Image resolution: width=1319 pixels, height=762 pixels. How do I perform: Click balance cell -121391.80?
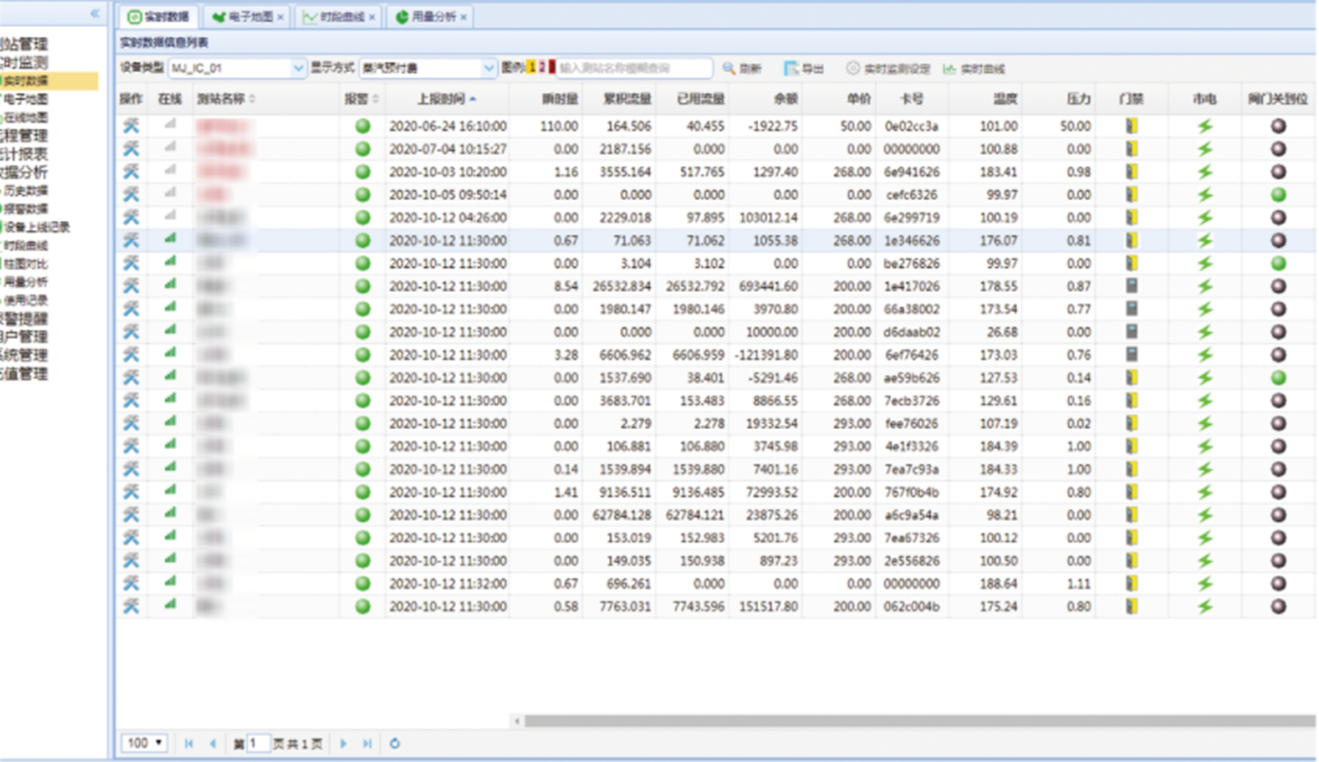pos(765,355)
